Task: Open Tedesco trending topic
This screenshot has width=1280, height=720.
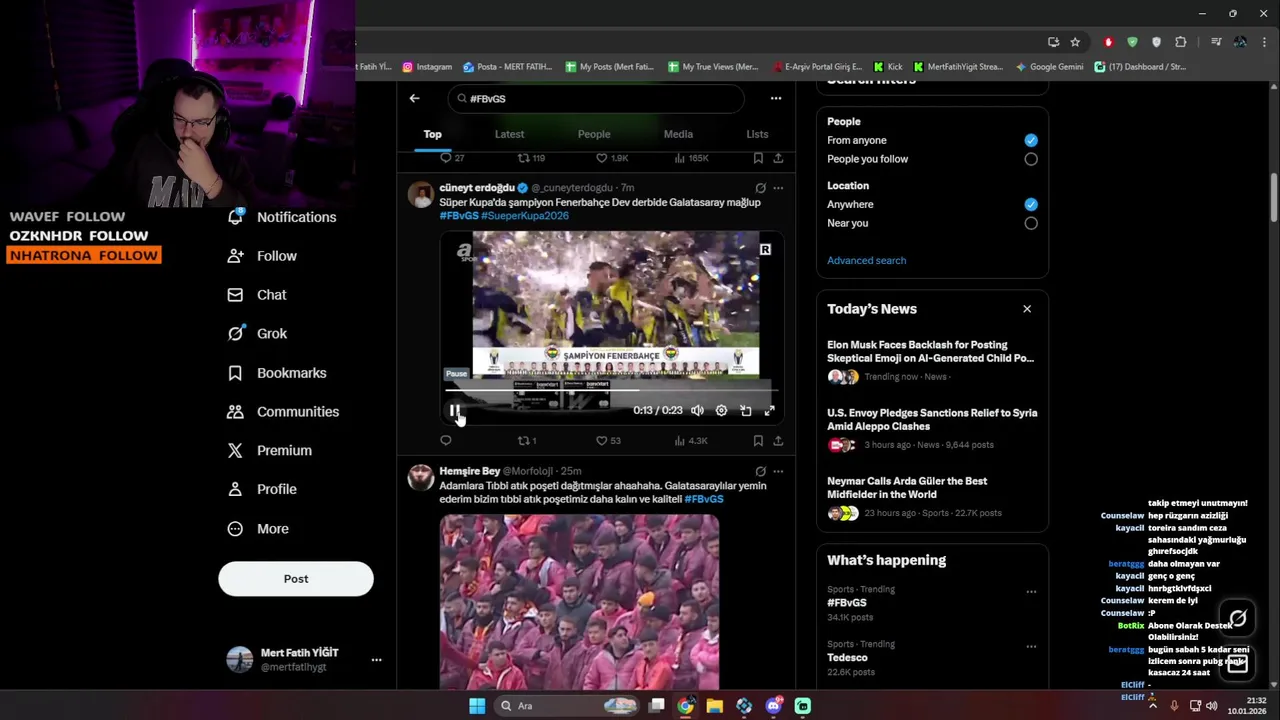Action: point(847,658)
